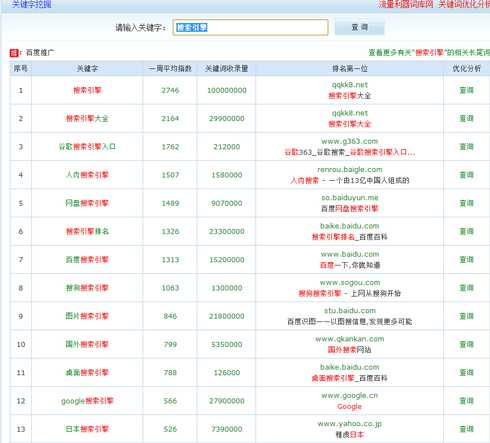Viewport: 490px width, 443px height.
Task: Visit the renrou.baigle.com link
Action: [x=350, y=170]
